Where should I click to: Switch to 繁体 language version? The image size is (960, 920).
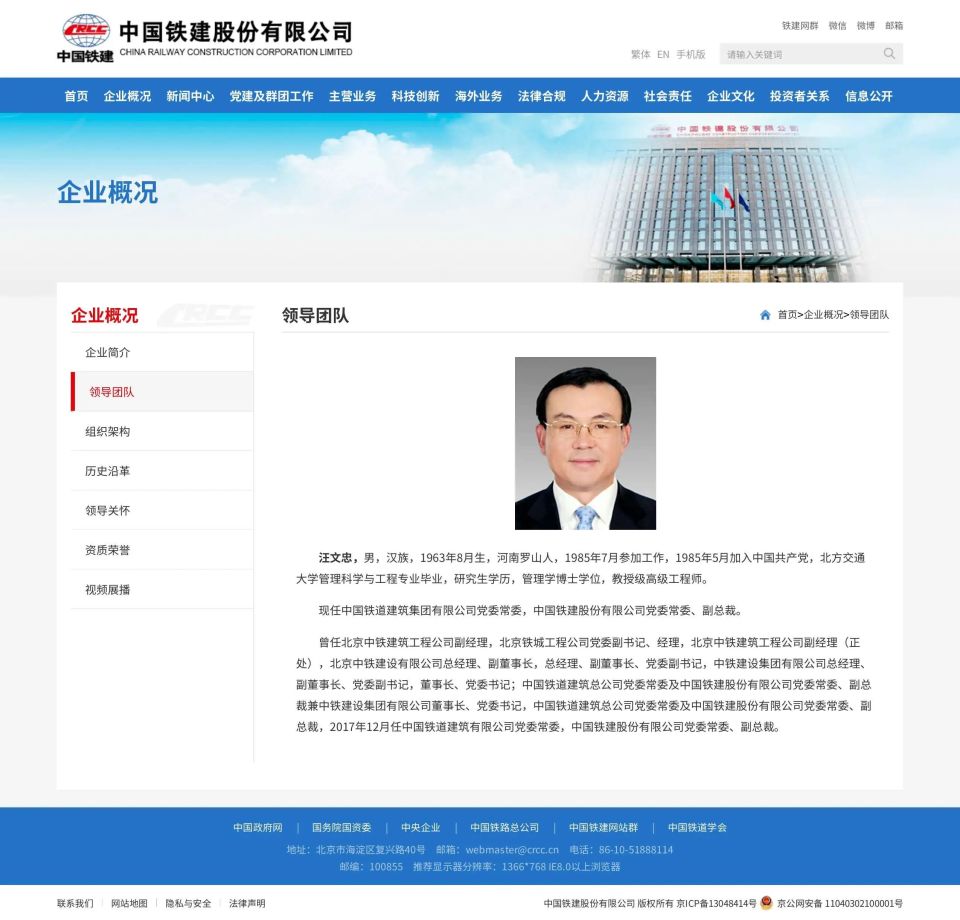pyautogui.click(x=640, y=54)
